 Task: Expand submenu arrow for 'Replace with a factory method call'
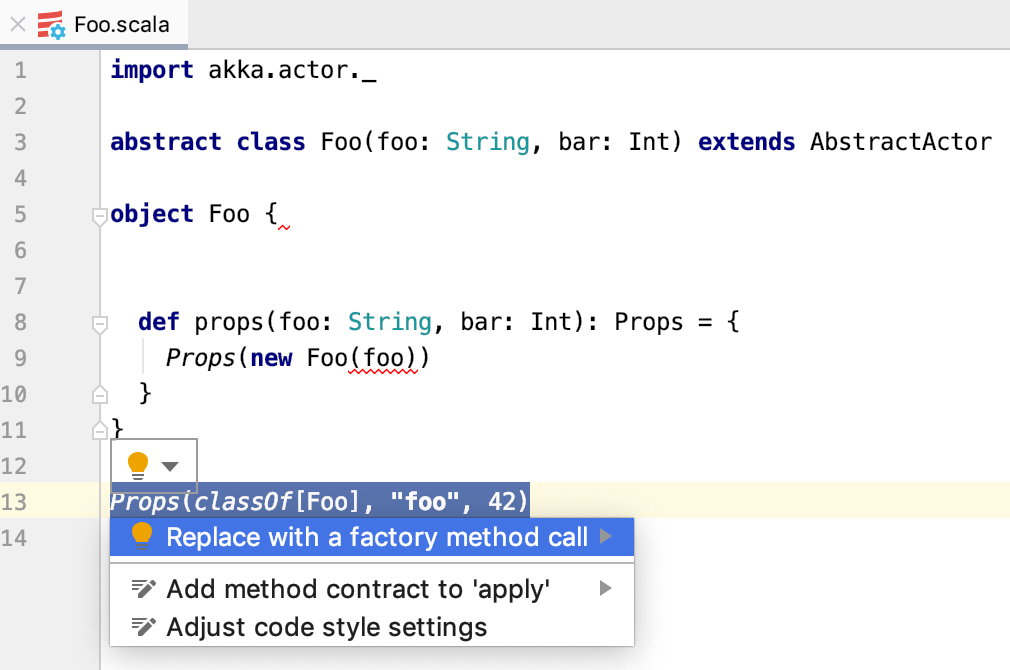pyautogui.click(x=605, y=537)
